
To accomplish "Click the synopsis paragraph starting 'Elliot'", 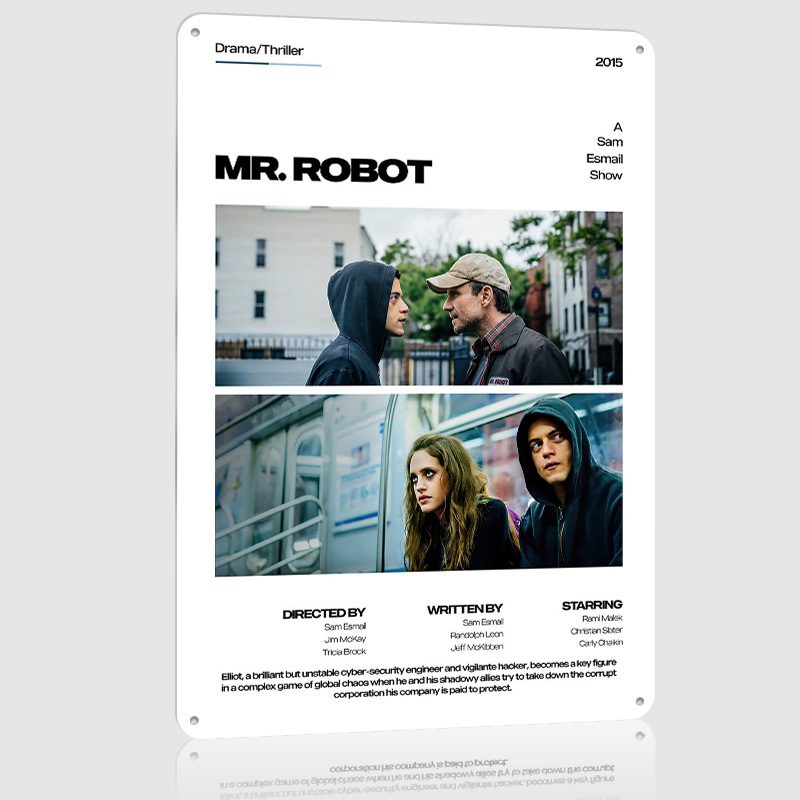I will [419, 678].
